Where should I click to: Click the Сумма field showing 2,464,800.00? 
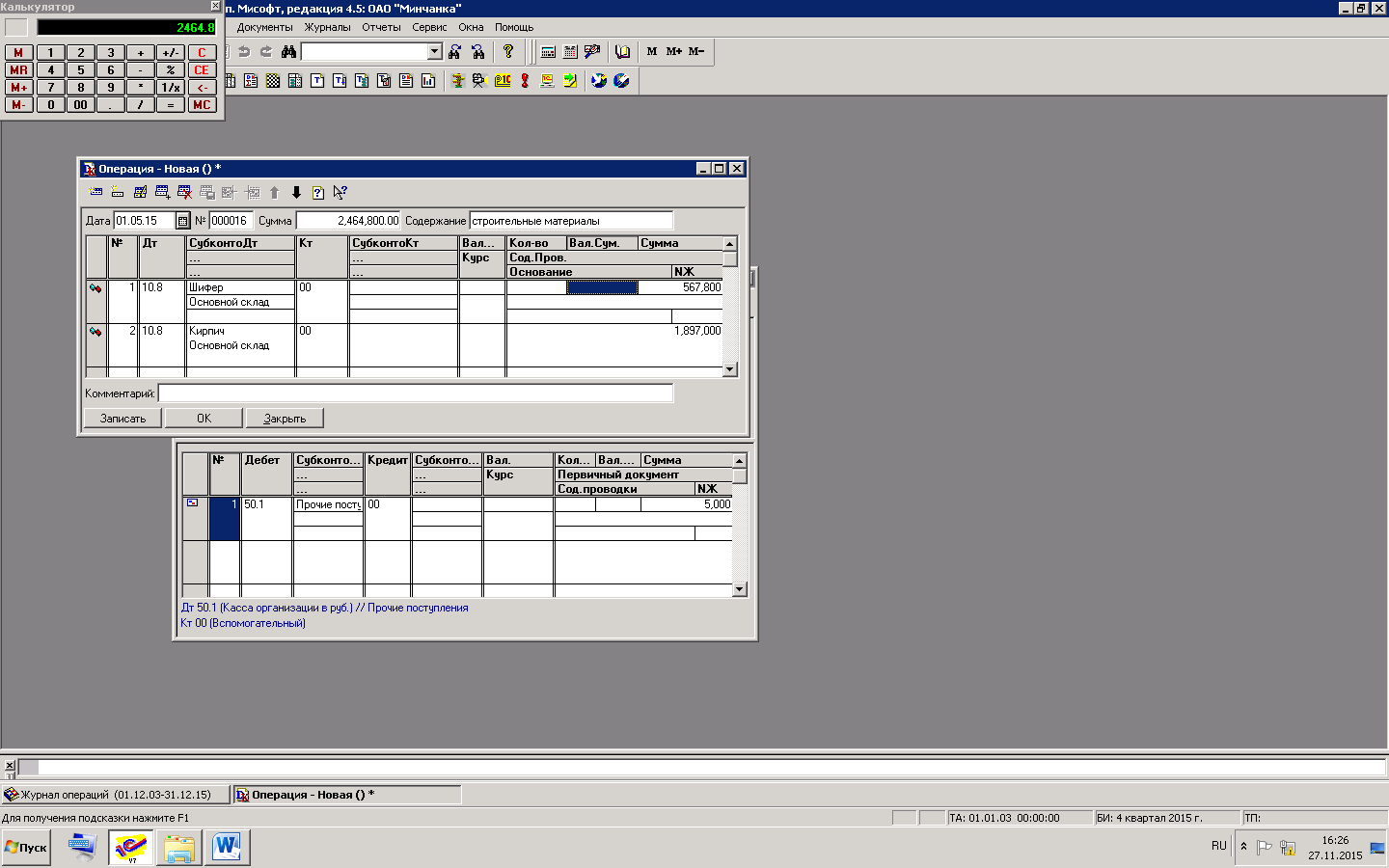point(348,221)
